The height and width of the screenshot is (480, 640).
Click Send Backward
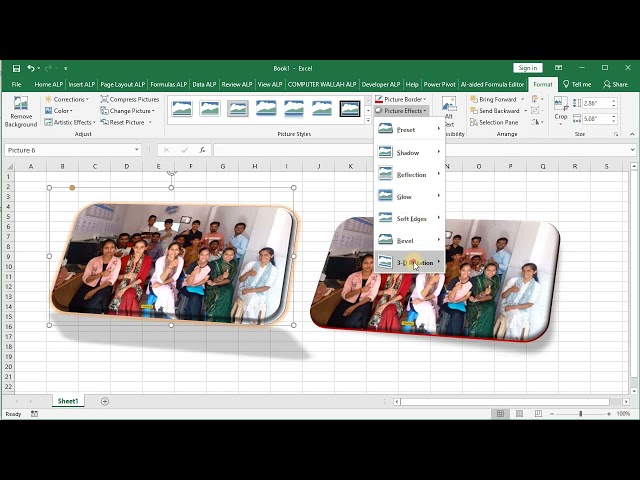pyautogui.click(x=494, y=111)
